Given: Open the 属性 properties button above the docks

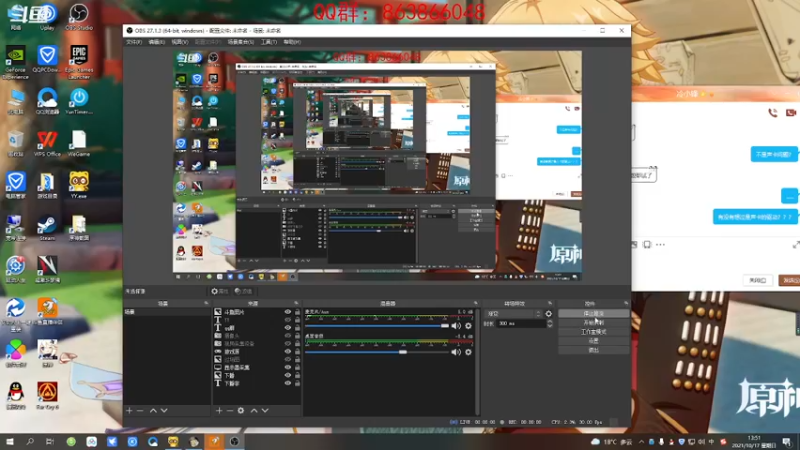Looking at the screenshot, I should click(x=219, y=291).
